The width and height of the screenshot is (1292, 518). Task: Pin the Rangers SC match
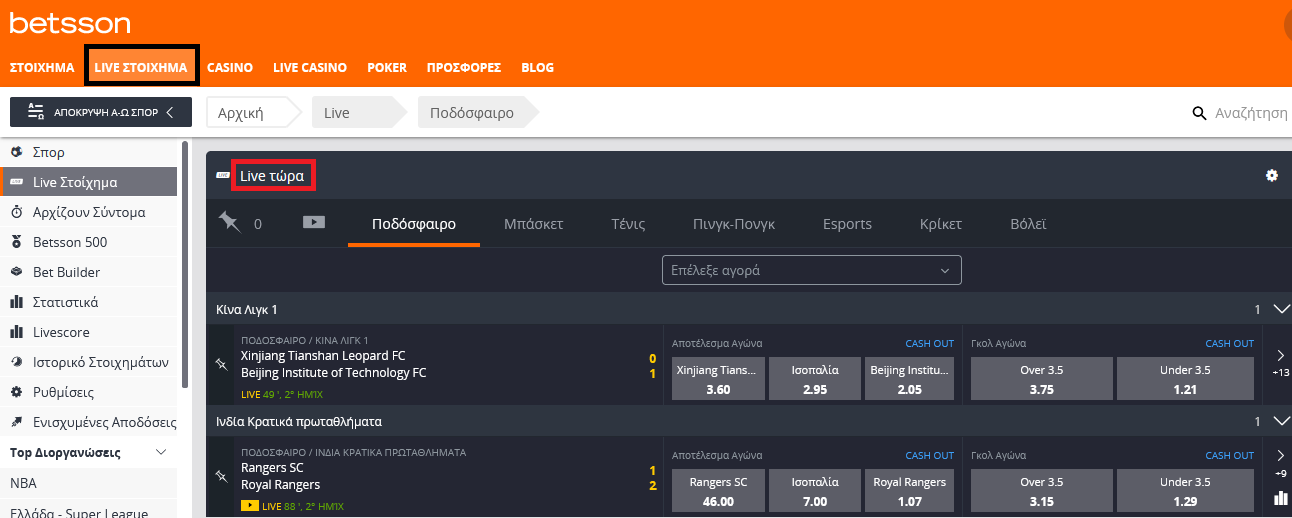coord(221,477)
